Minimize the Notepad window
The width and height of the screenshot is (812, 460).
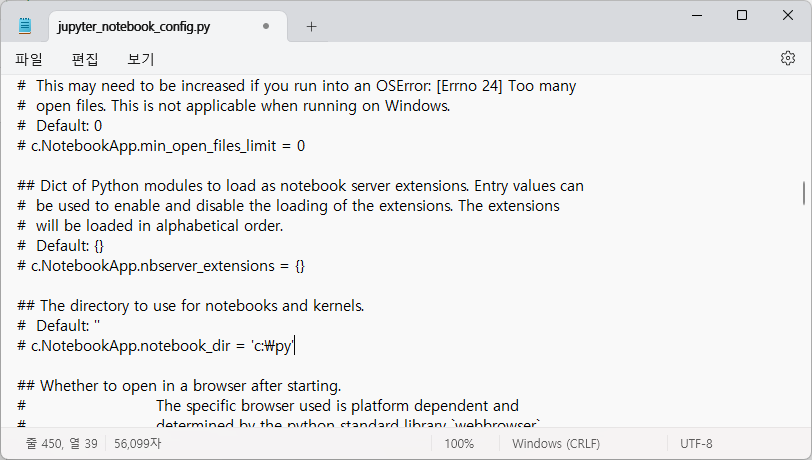tap(697, 15)
